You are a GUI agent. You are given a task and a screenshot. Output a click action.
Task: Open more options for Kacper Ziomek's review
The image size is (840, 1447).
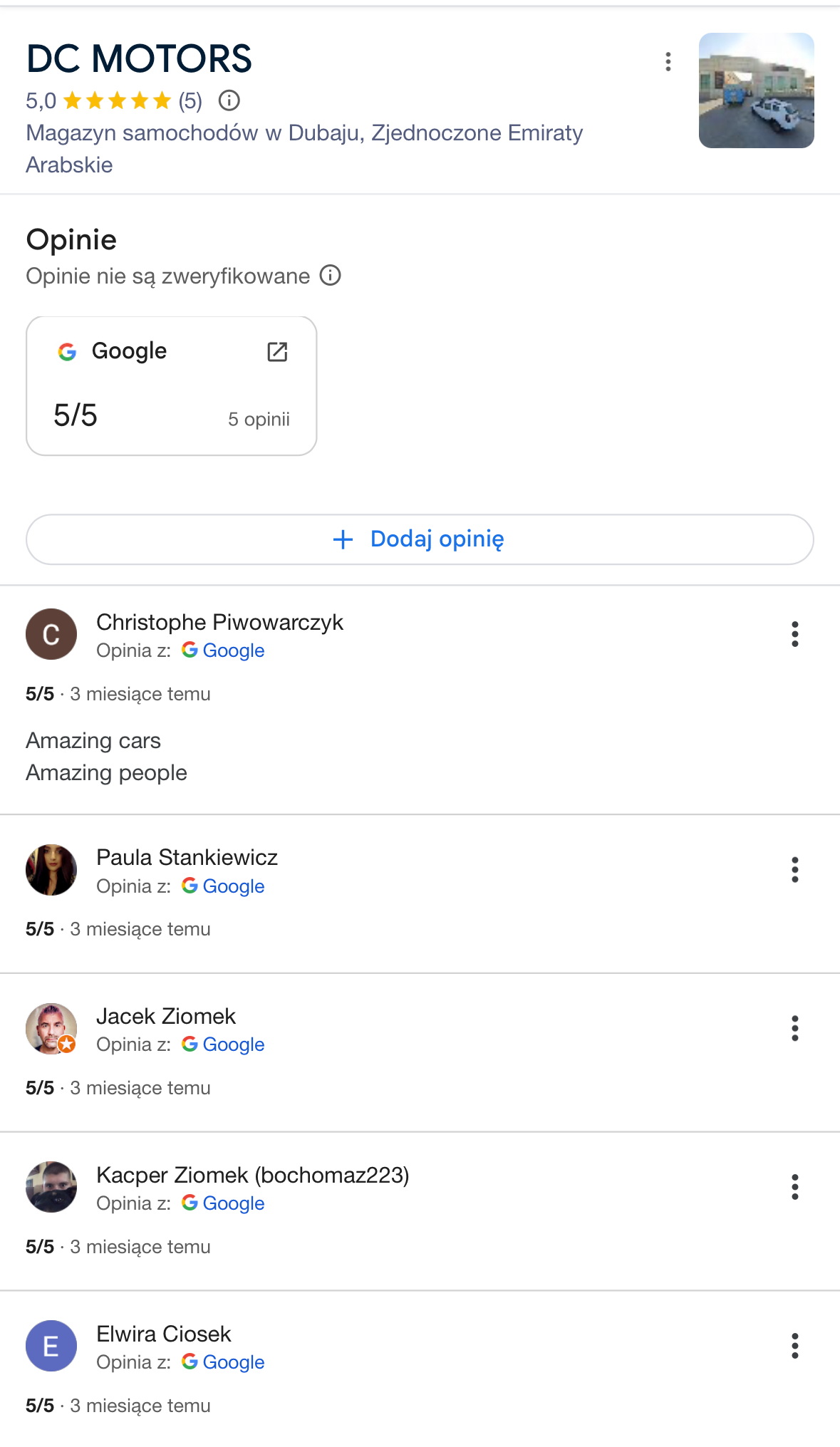pyautogui.click(x=794, y=1187)
